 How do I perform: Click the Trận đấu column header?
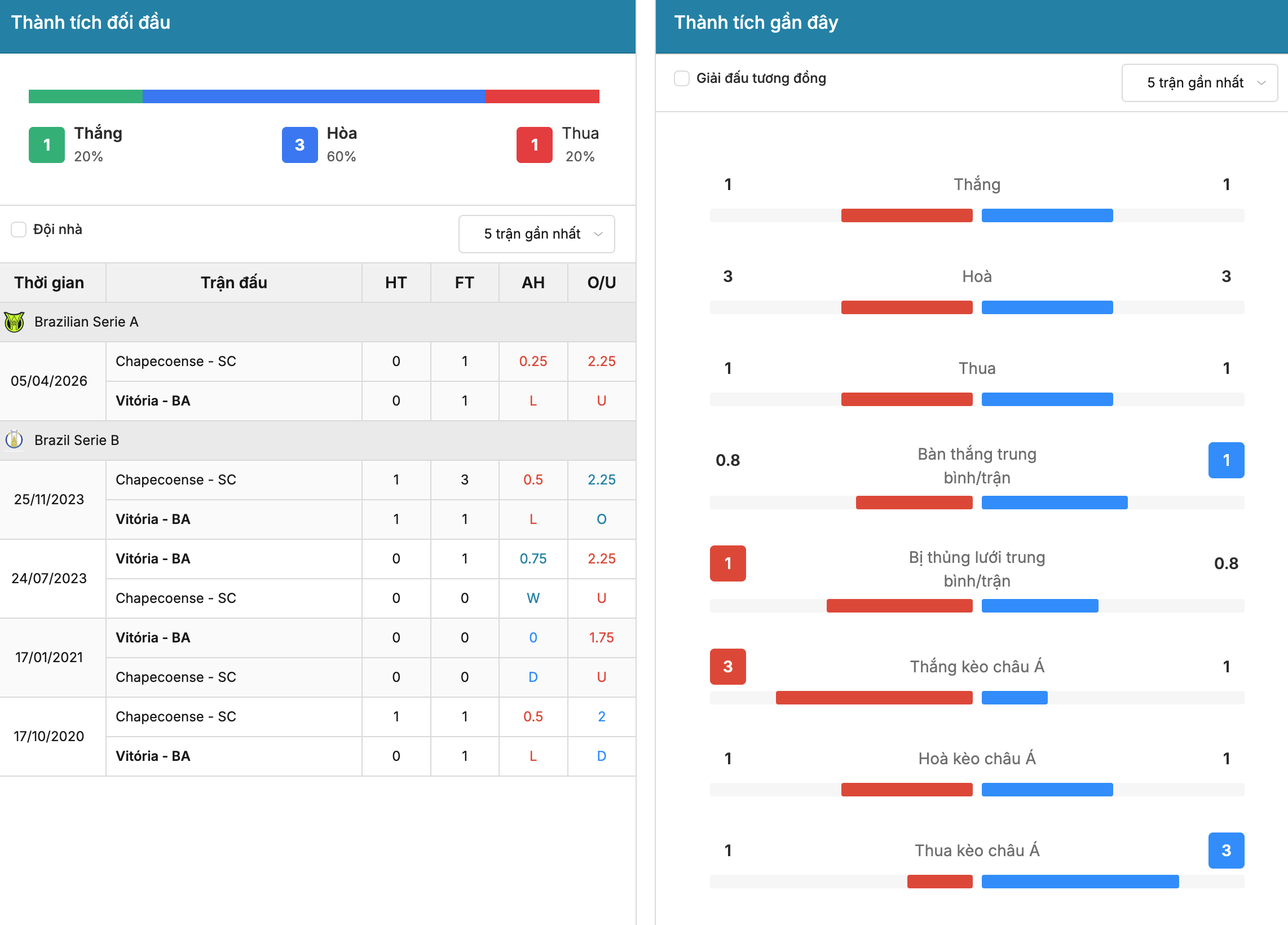(x=234, y=283)
